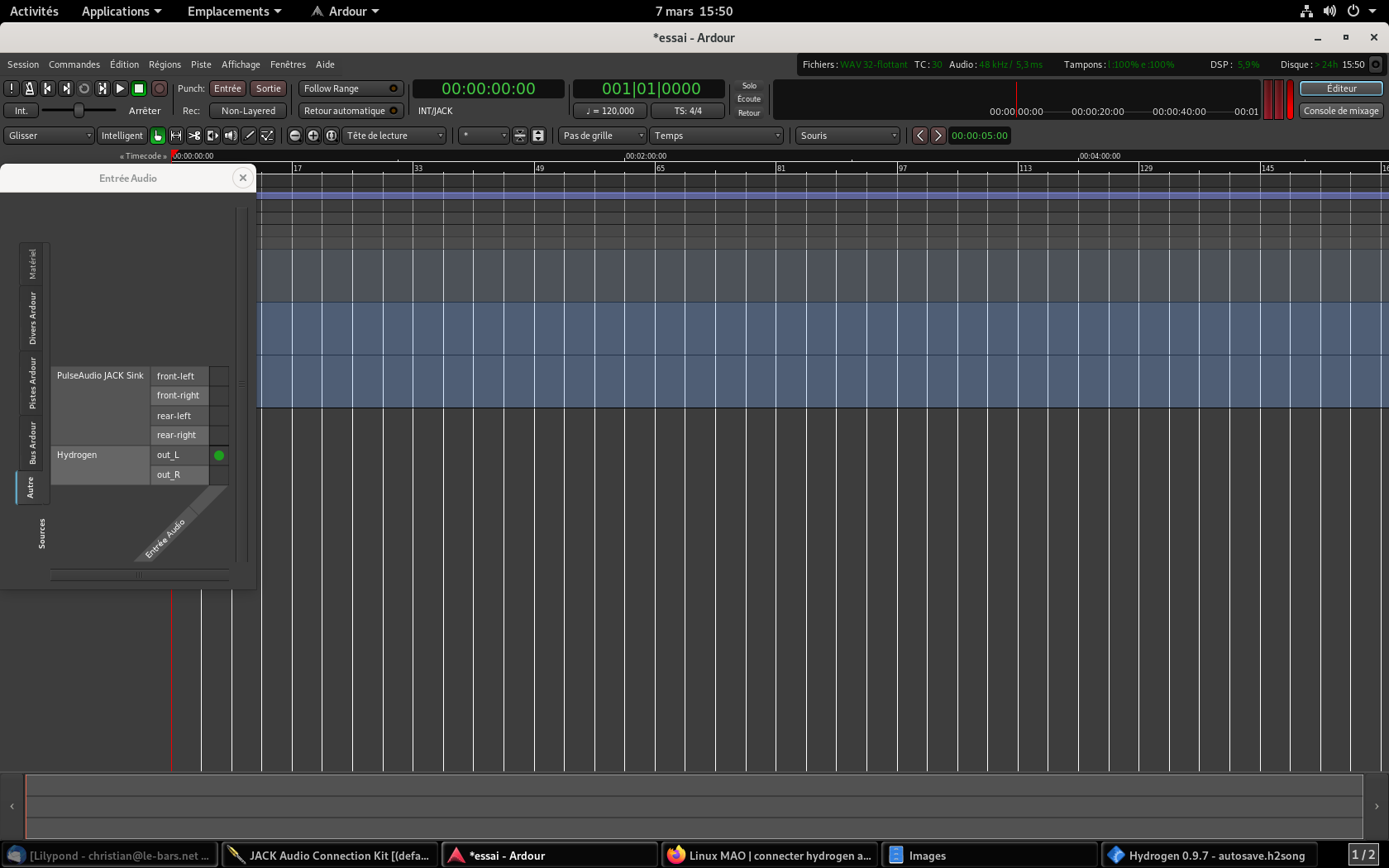This screenshot has height=868, width=1389.
Task: Expand track heights icon
Action: (x=538, y=136)
